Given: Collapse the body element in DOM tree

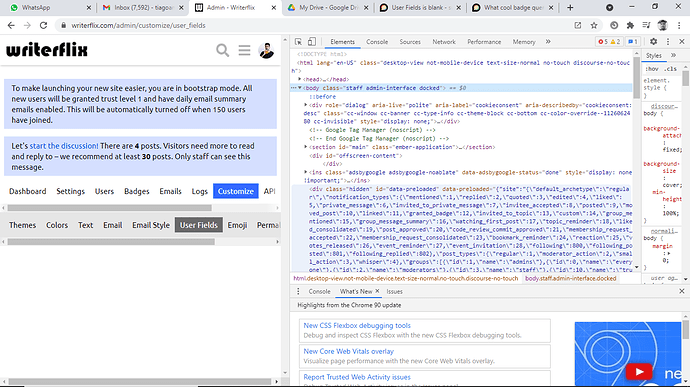Looking at the screenshot, I should point(300,88).
